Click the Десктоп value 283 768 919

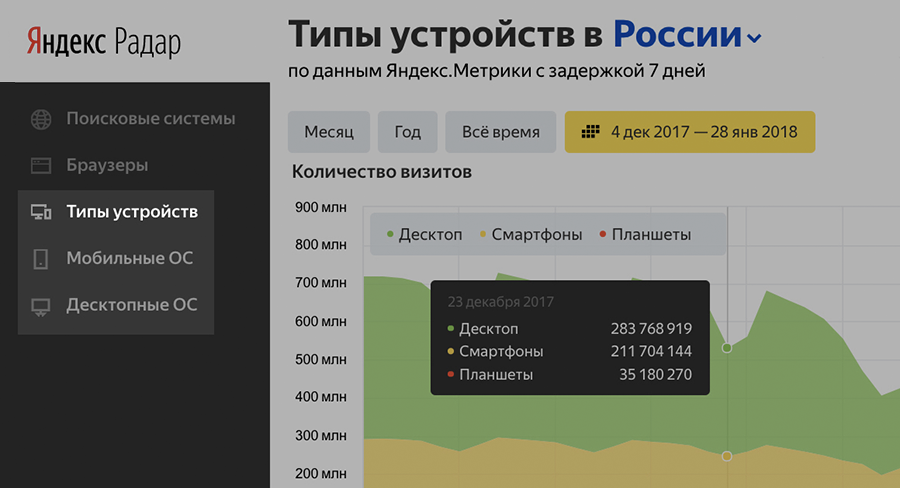(x=651, y=329)
